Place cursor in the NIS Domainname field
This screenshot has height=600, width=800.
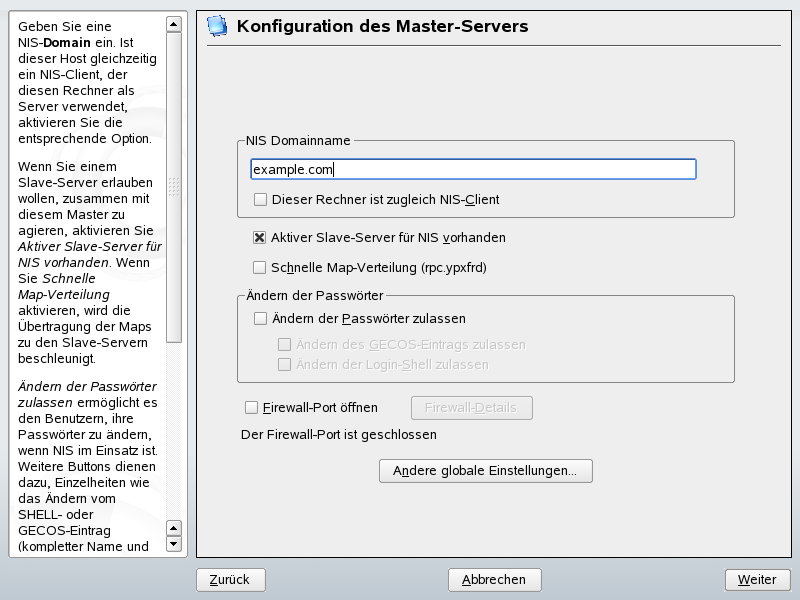(470, 168)
